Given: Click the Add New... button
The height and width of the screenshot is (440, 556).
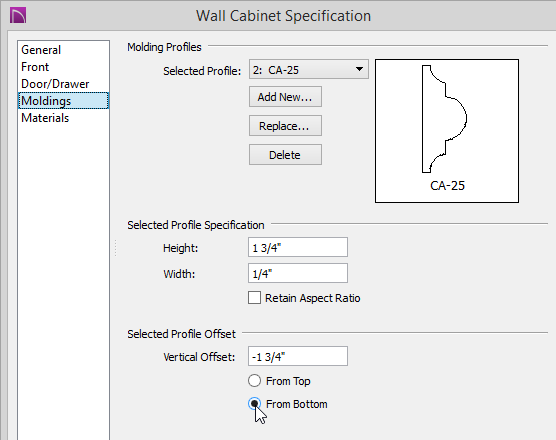Looking at the screenshot, I should 285,96.
